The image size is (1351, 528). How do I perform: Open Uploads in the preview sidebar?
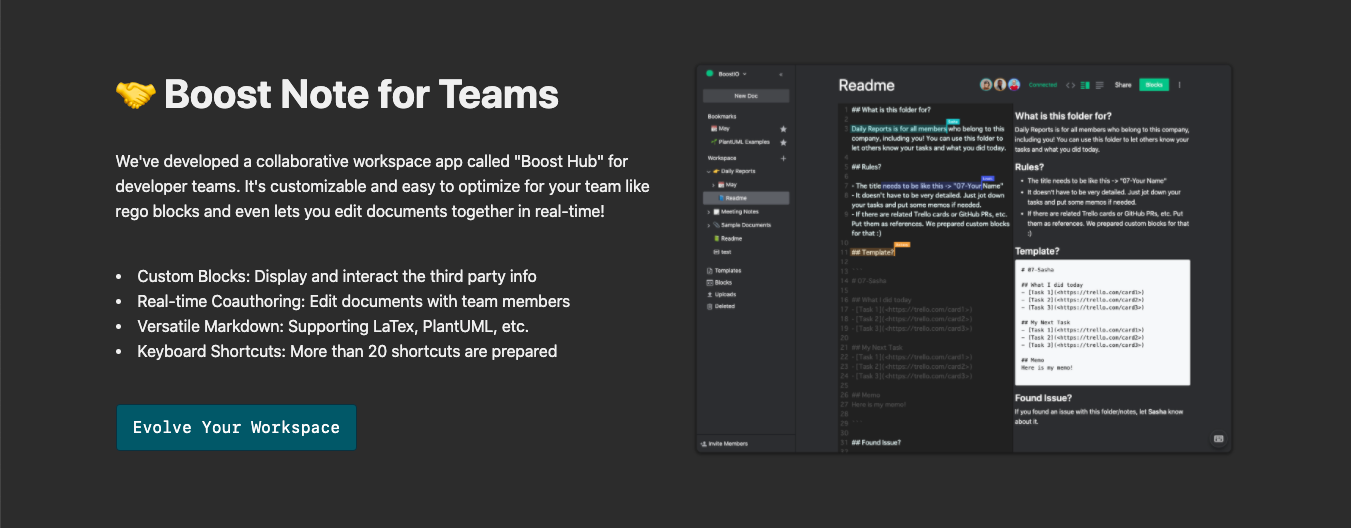tap(721, 295)
